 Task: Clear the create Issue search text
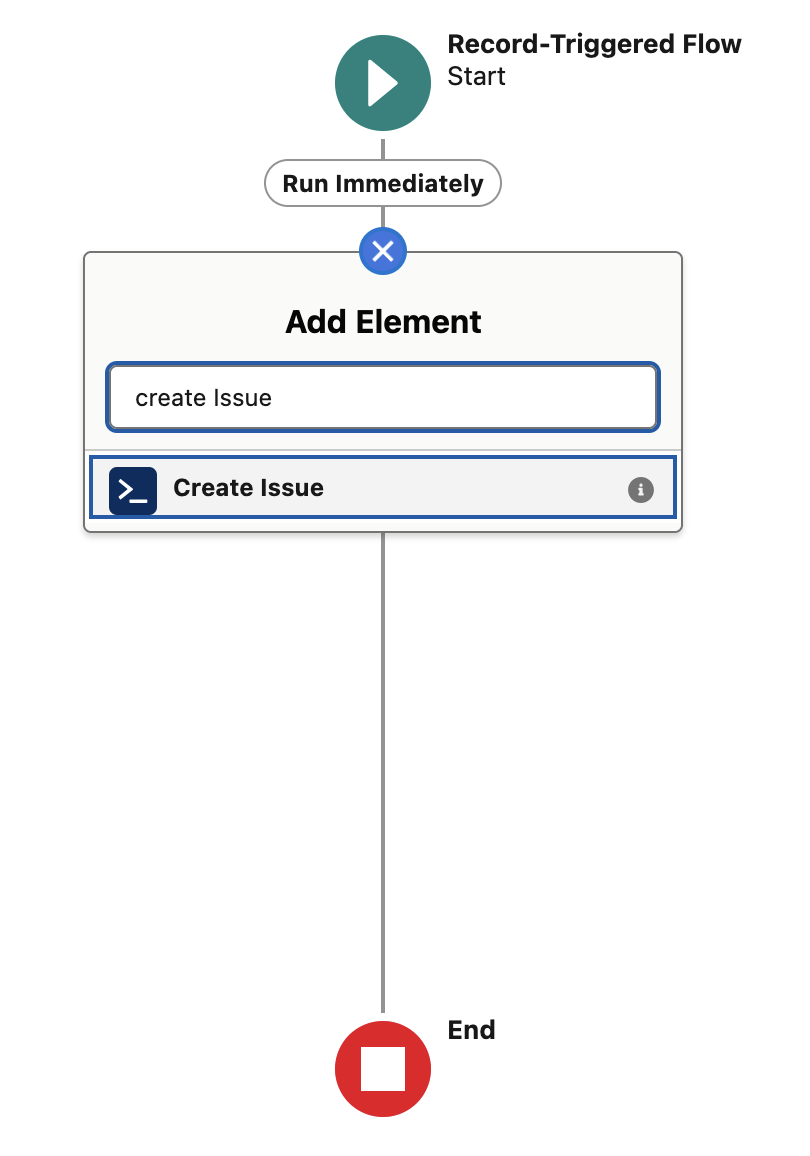tap(203, 397)
